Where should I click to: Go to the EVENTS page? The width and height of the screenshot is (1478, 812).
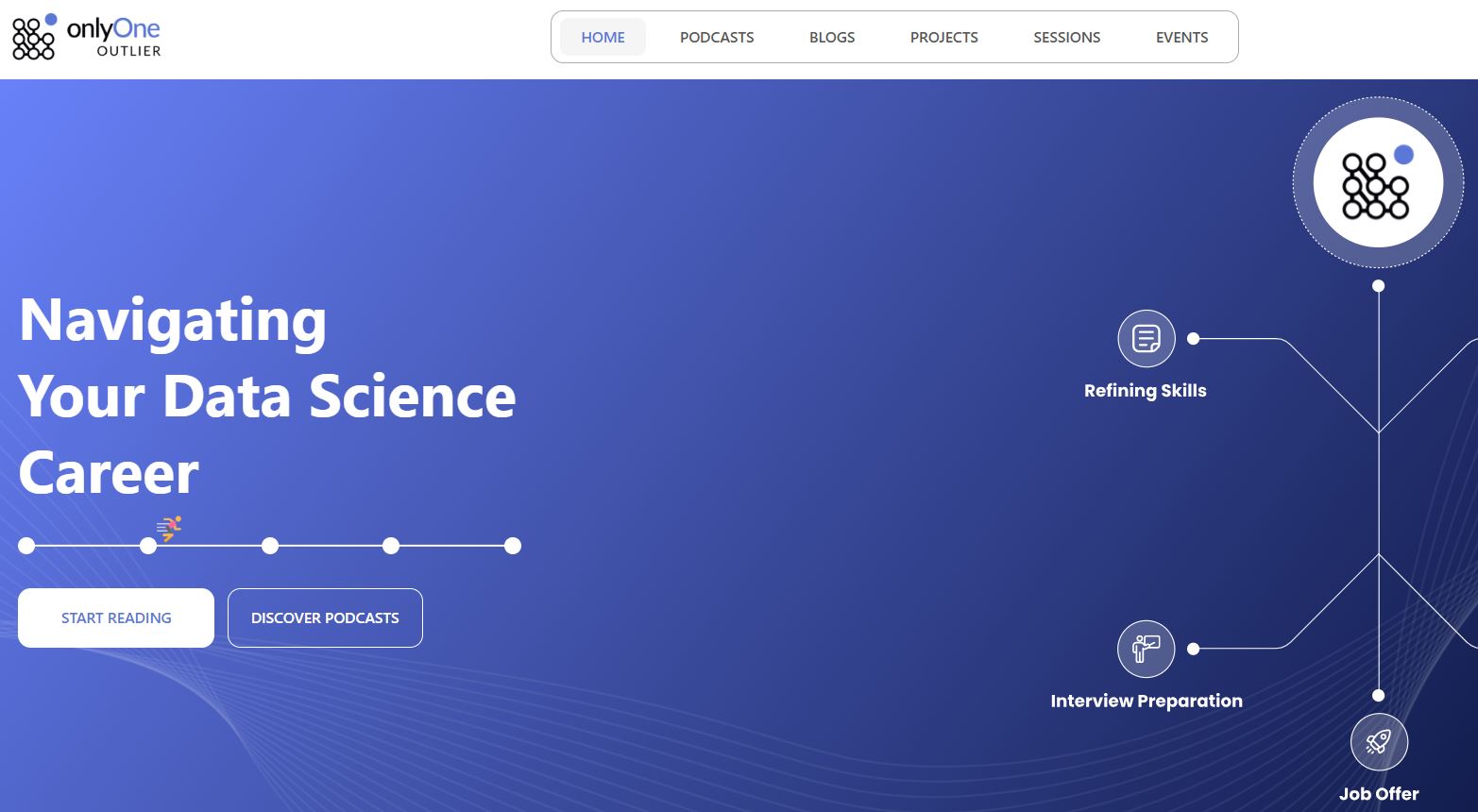tap(1181, 37)
